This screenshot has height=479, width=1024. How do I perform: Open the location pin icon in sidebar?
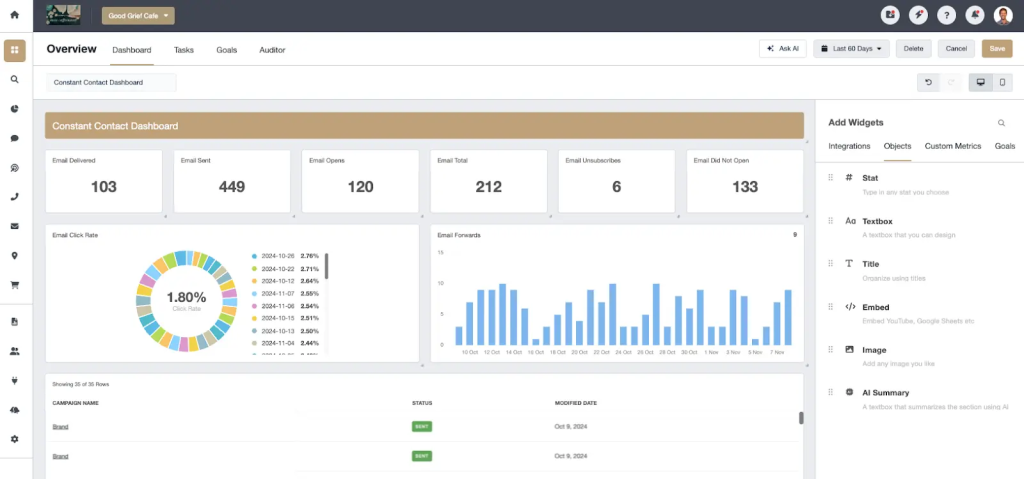pos(14,256)
